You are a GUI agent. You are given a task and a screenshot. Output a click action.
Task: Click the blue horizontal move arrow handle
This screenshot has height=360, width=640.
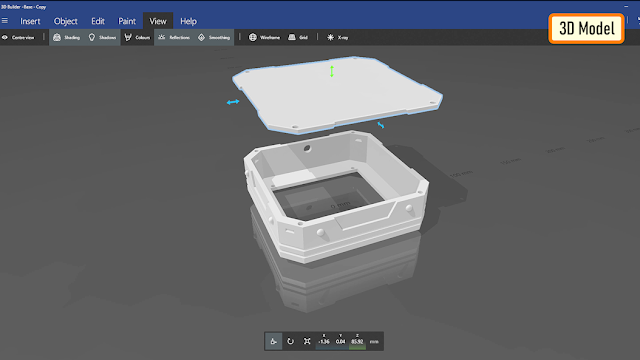[233, 102]
